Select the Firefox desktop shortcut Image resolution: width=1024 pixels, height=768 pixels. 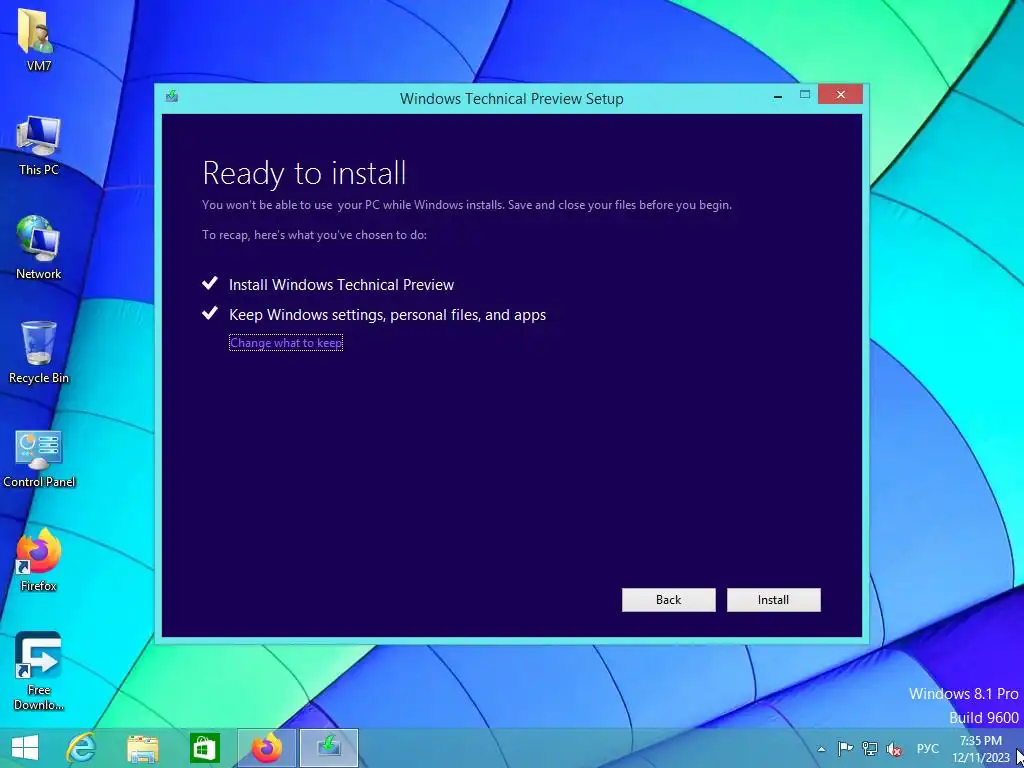[39, 560]
